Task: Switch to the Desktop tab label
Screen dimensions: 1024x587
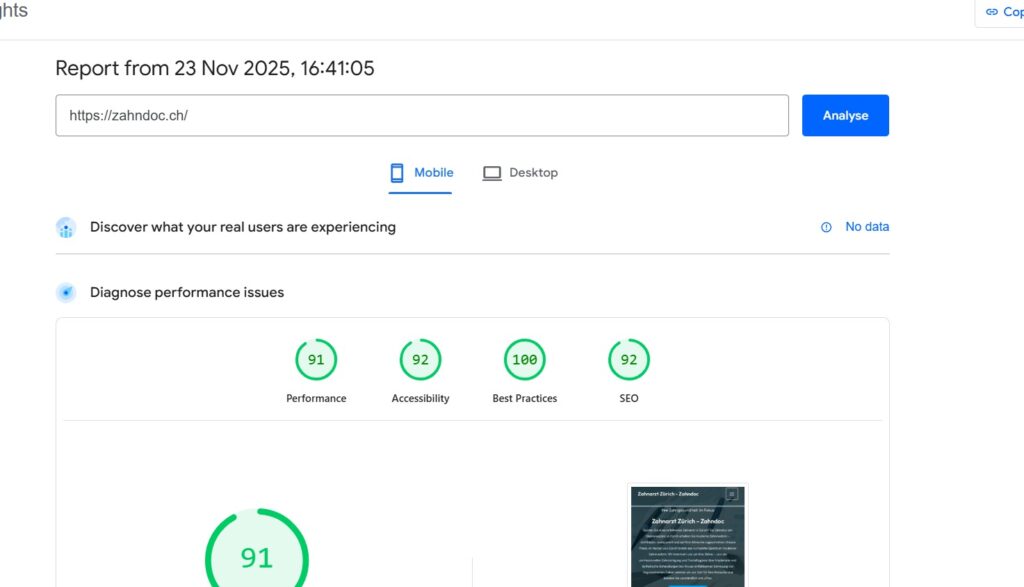Action: pos(533,173)
